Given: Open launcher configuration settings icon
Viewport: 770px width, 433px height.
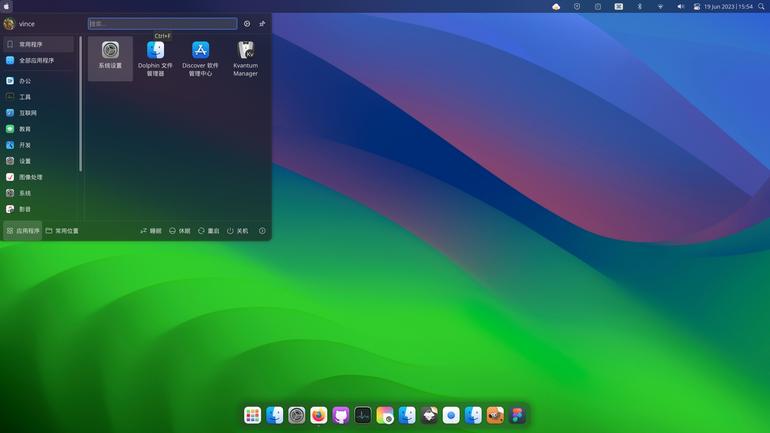Looking at the screenshot, I should 247,24.
